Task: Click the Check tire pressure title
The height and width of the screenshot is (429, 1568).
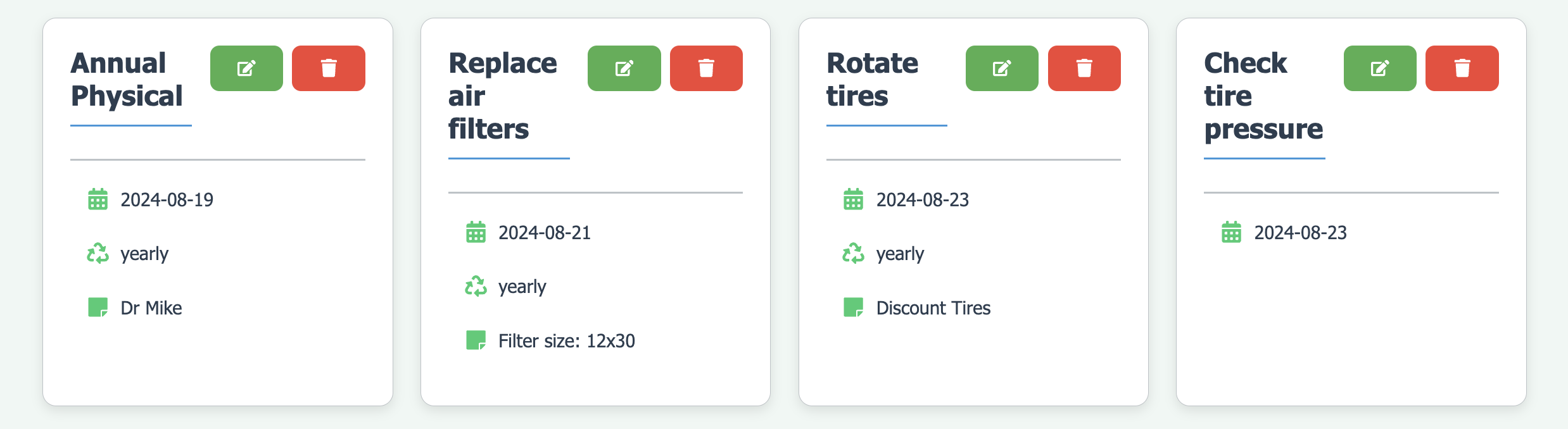Action: (1263, 96)
